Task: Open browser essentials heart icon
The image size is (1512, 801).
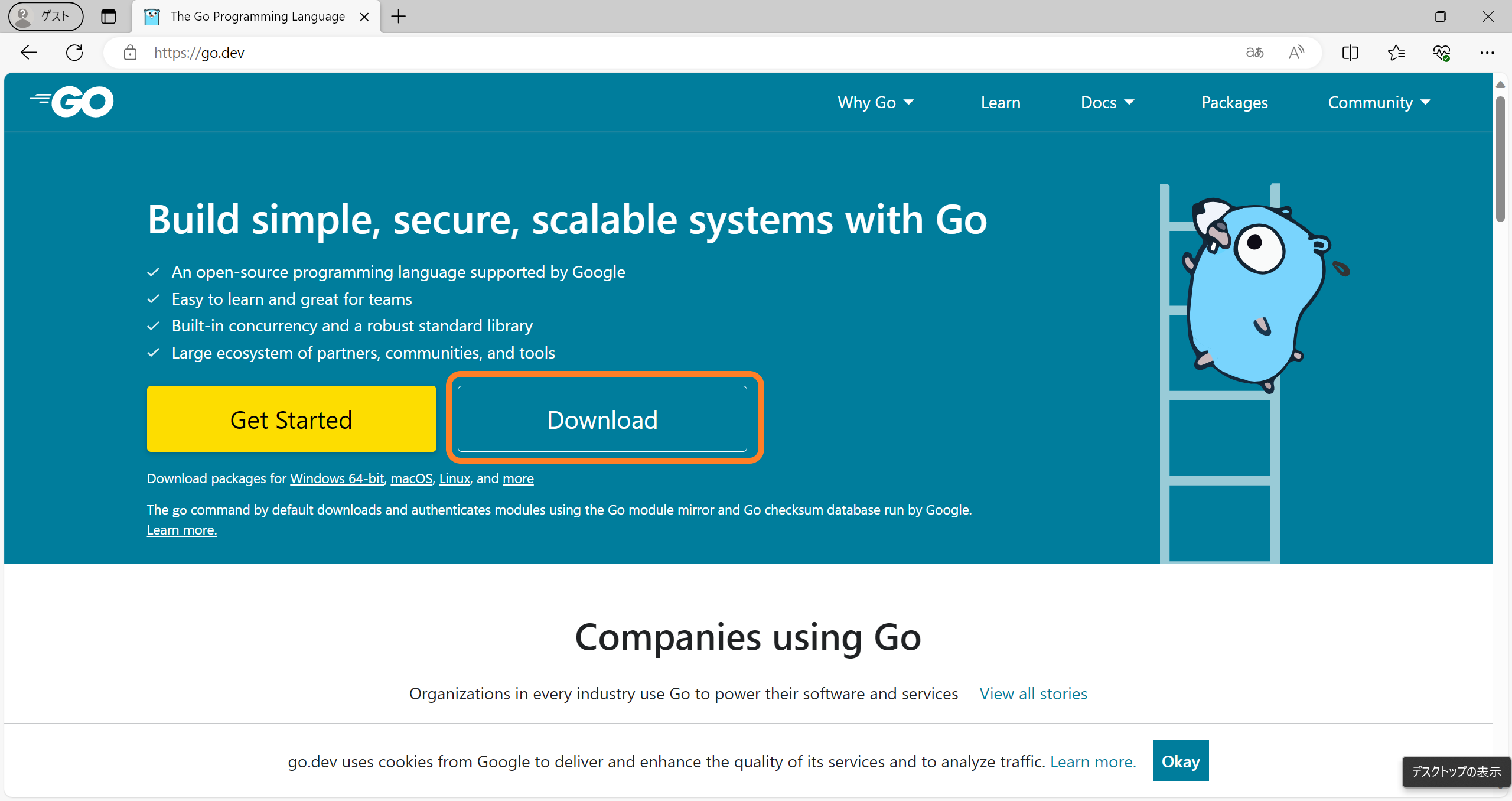Action: click(x=1442, y=53)
